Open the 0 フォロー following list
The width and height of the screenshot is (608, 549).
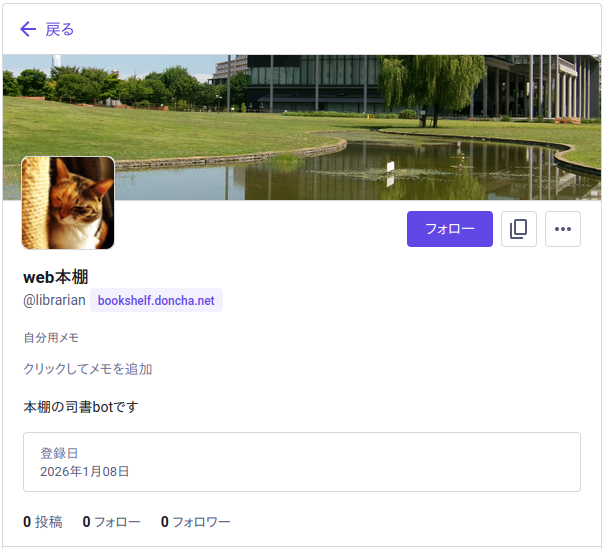click(111, 521)
